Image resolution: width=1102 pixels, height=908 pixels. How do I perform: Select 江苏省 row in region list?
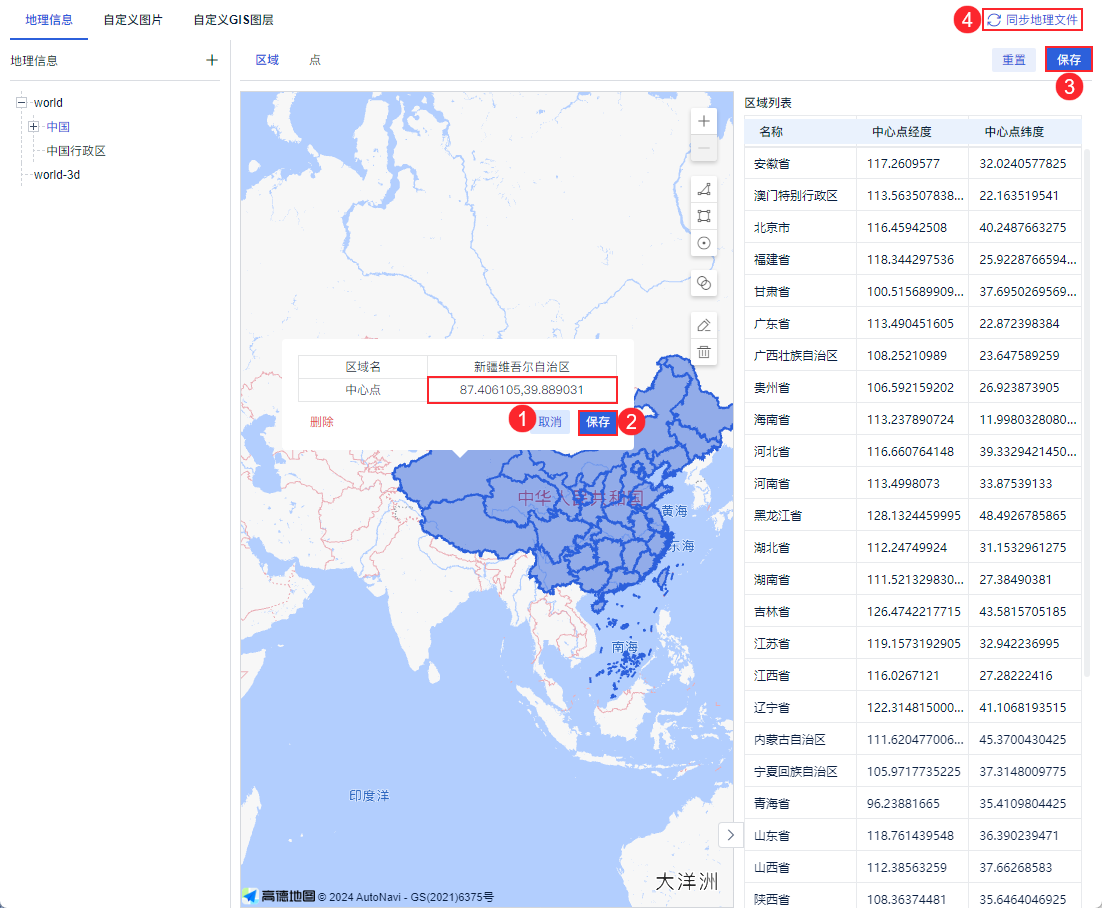[913, 643]
